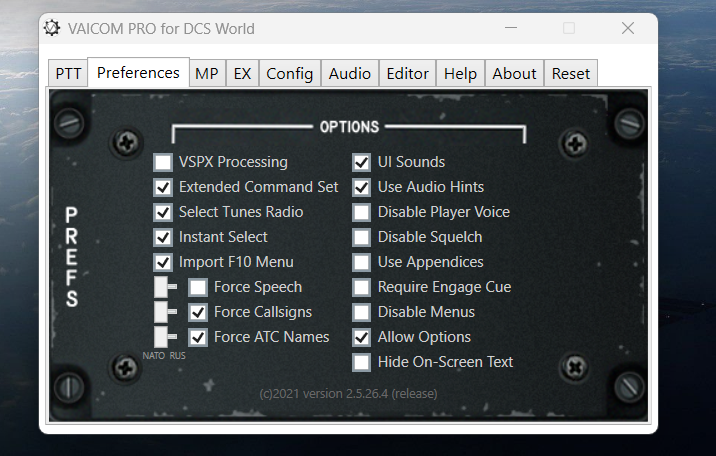The width and height of the screenshot is (716, 456).
Task: Select the Reset tab
Action: pyautogui.click(x=571, y=73)
